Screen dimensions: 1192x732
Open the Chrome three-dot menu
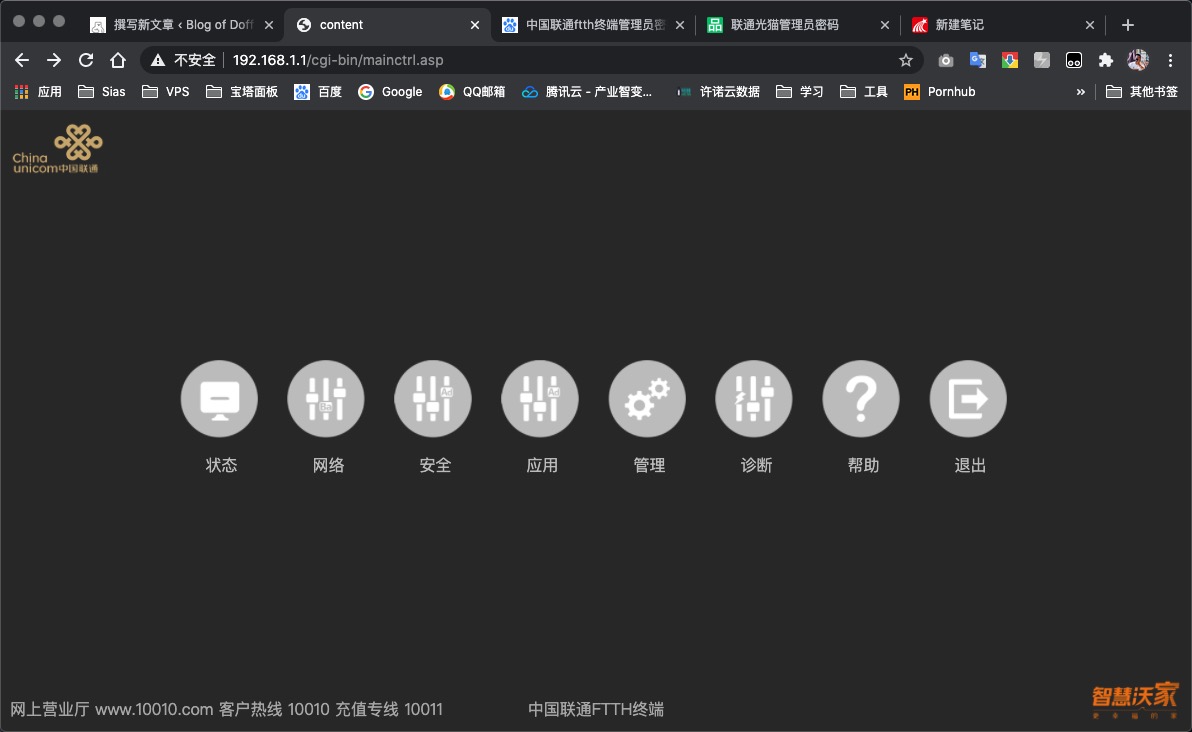[1170, 60]
